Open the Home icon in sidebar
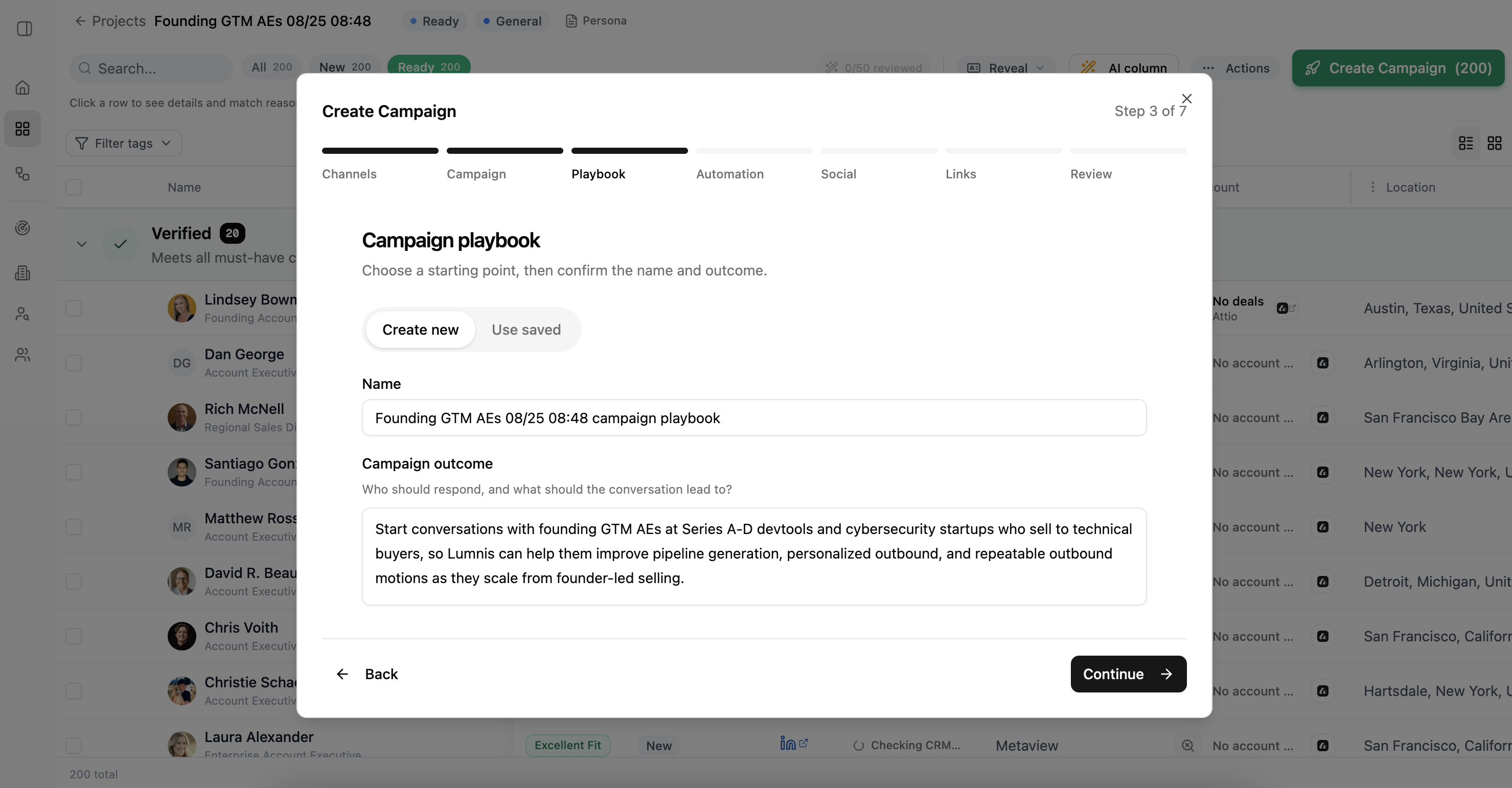Image resolution: width=1512 pixels, height=788 pixels. [22, 87]
